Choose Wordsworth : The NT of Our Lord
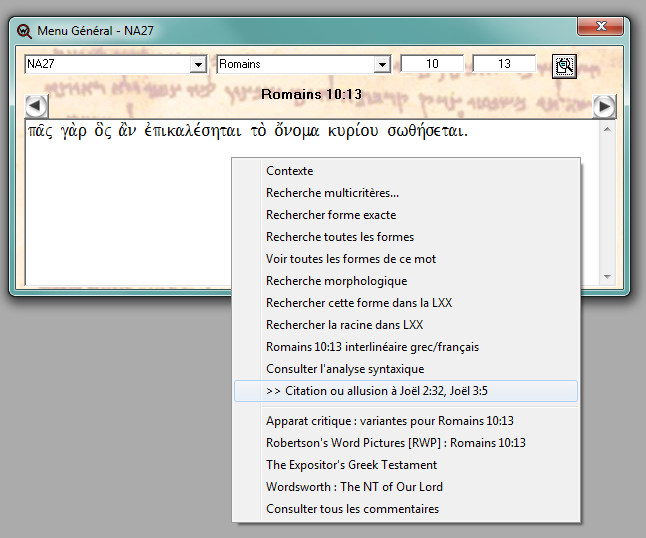 pyautogui.click(x=406, y=487)
